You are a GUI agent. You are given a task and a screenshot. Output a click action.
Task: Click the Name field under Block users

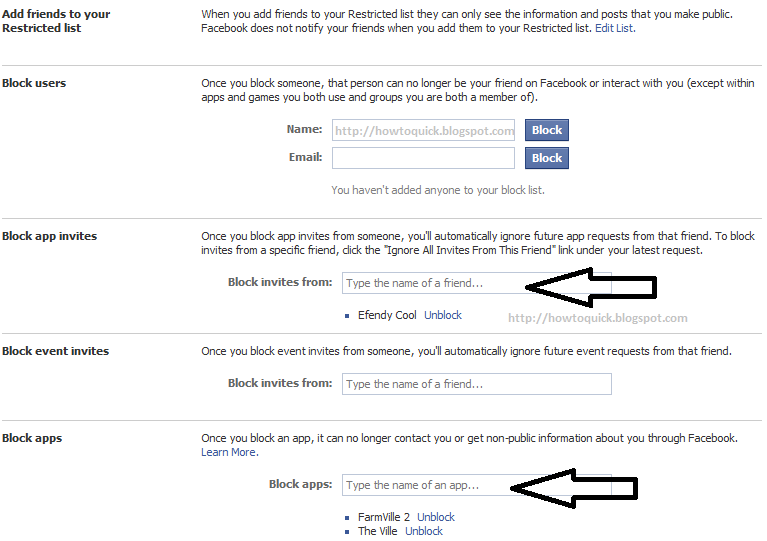click(423, 130)
